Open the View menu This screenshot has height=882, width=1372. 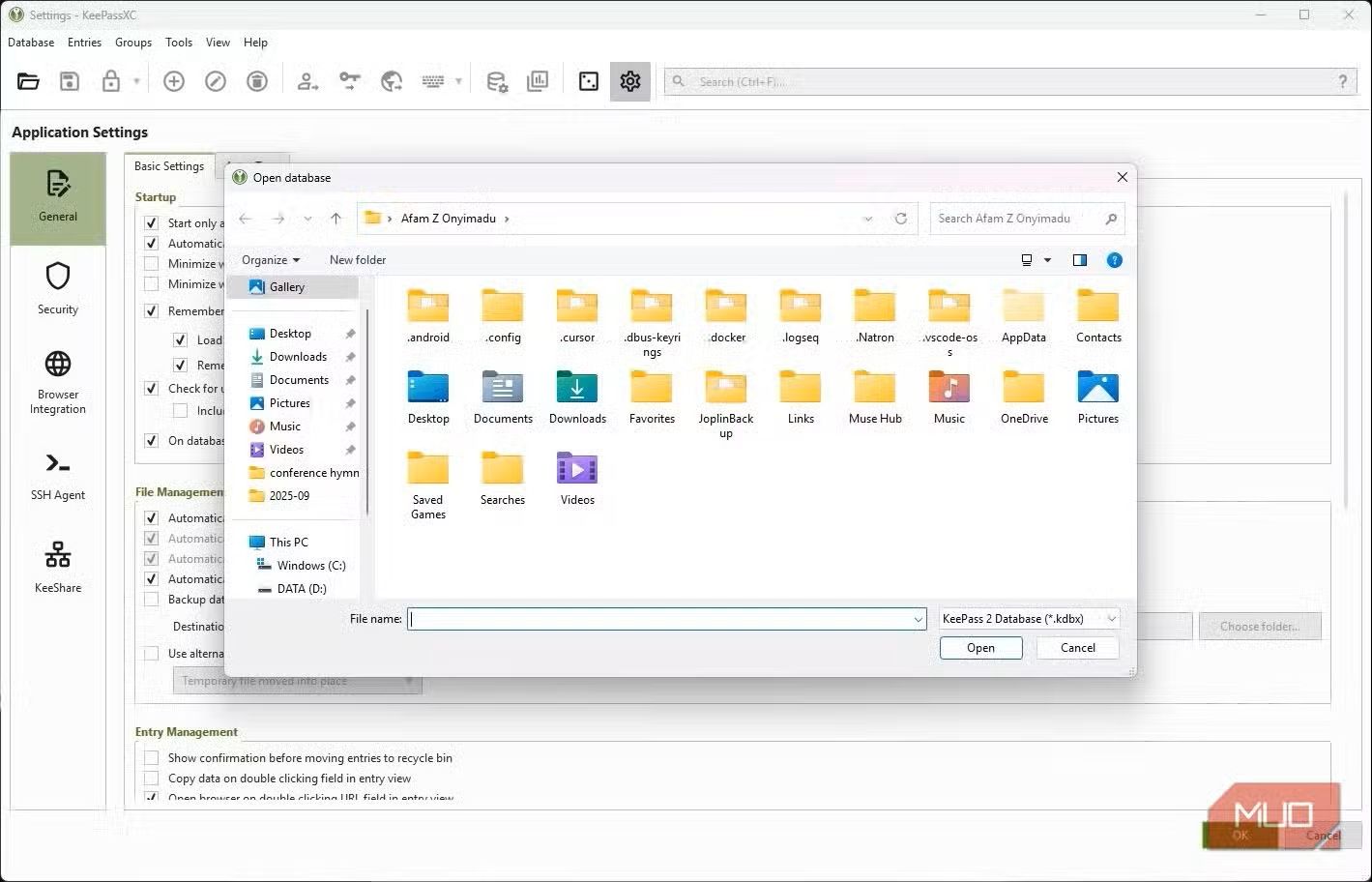click(218, 43)
